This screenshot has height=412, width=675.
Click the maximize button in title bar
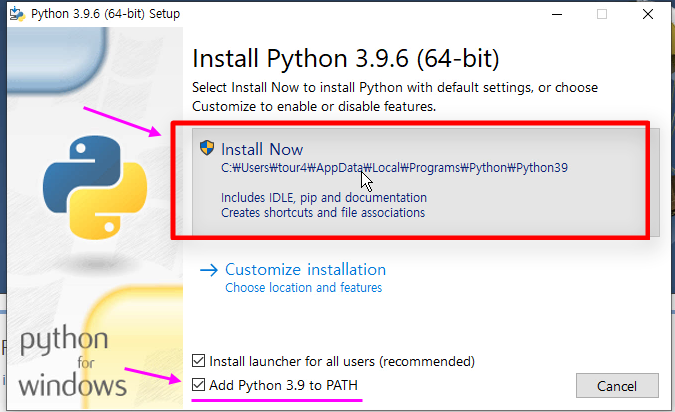coord(602,14)
